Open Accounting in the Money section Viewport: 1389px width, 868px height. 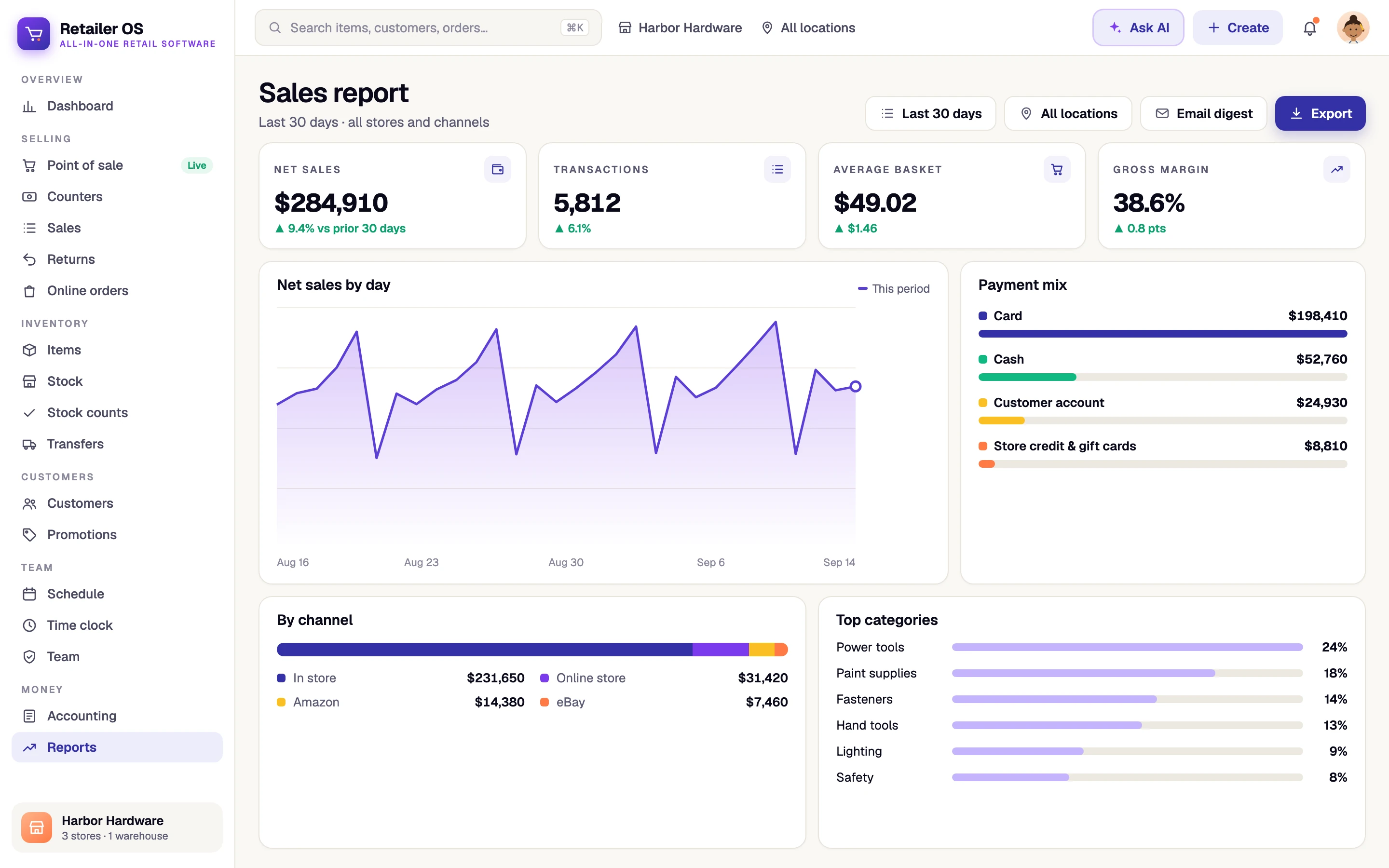pyautogui.click(x=117, y=716)
